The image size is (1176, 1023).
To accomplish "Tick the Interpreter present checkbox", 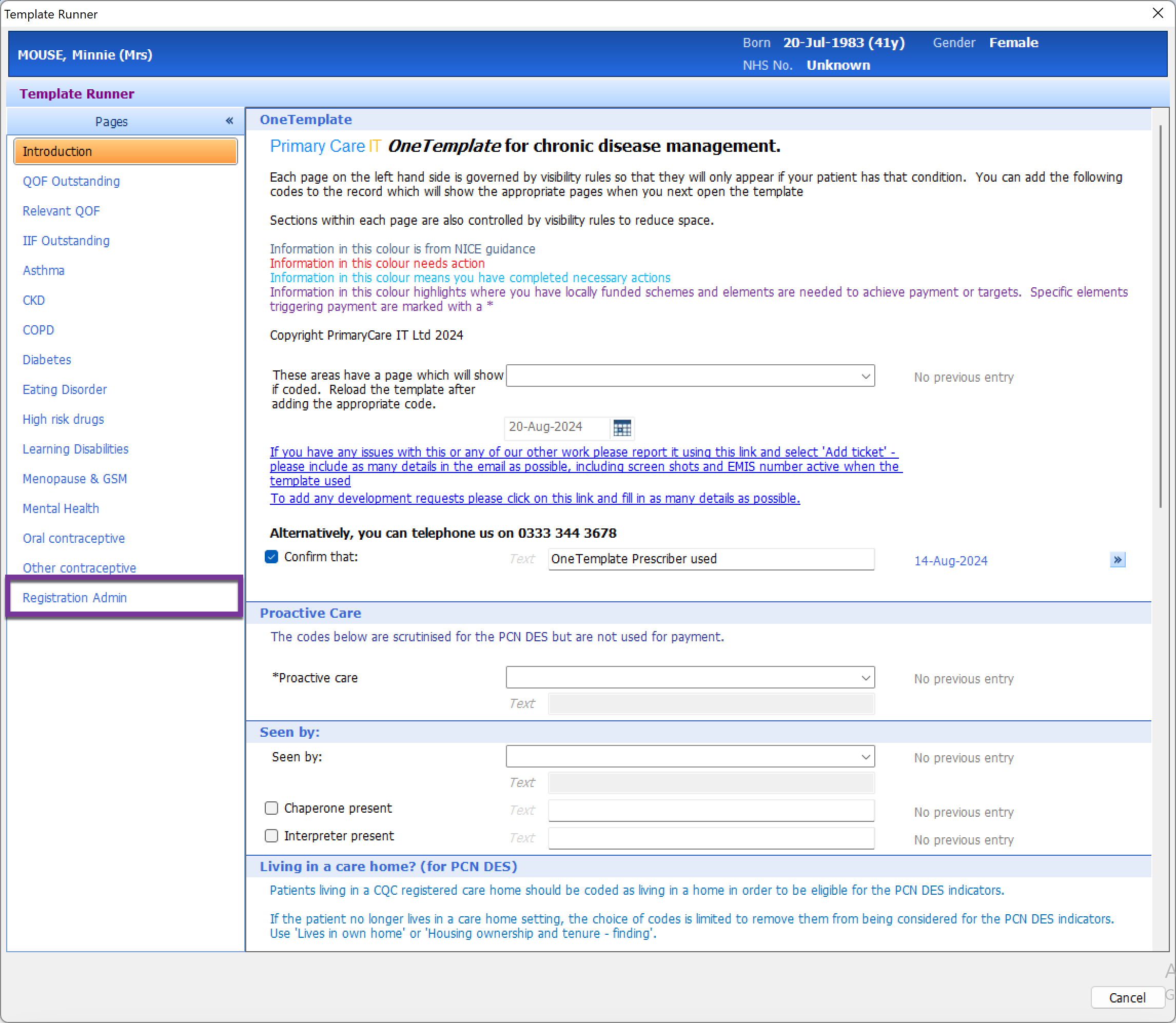I will (271, 836).
